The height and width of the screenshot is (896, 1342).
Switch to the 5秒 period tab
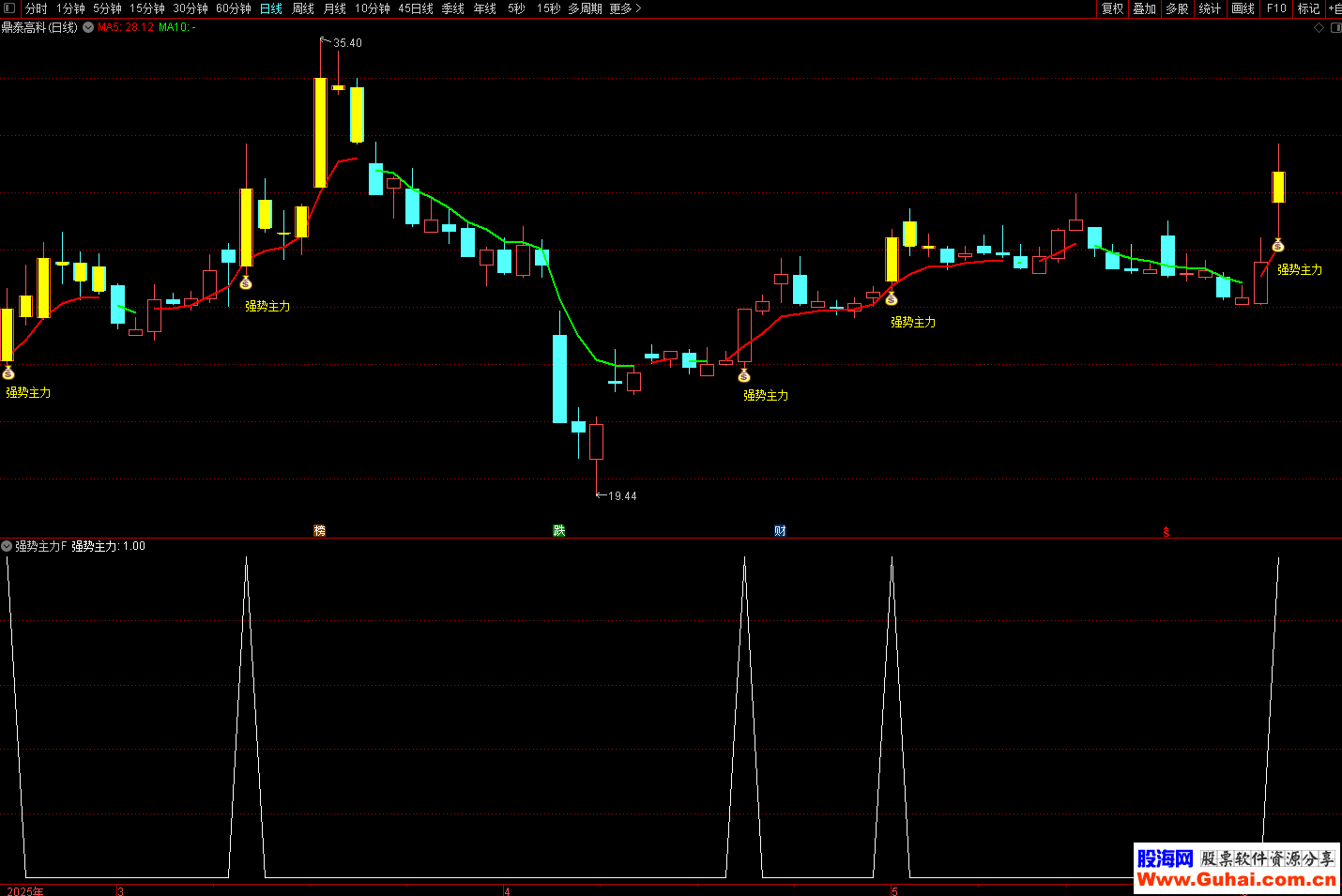(x=517, y=8)
